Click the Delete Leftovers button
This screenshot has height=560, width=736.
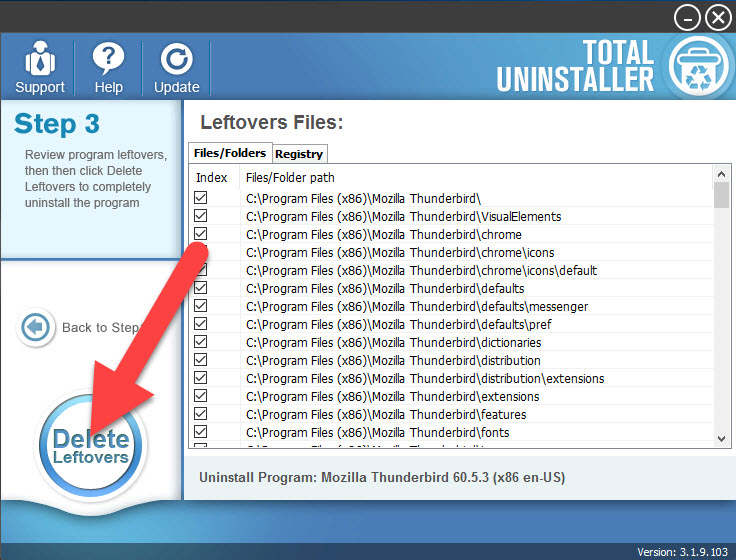91,446
